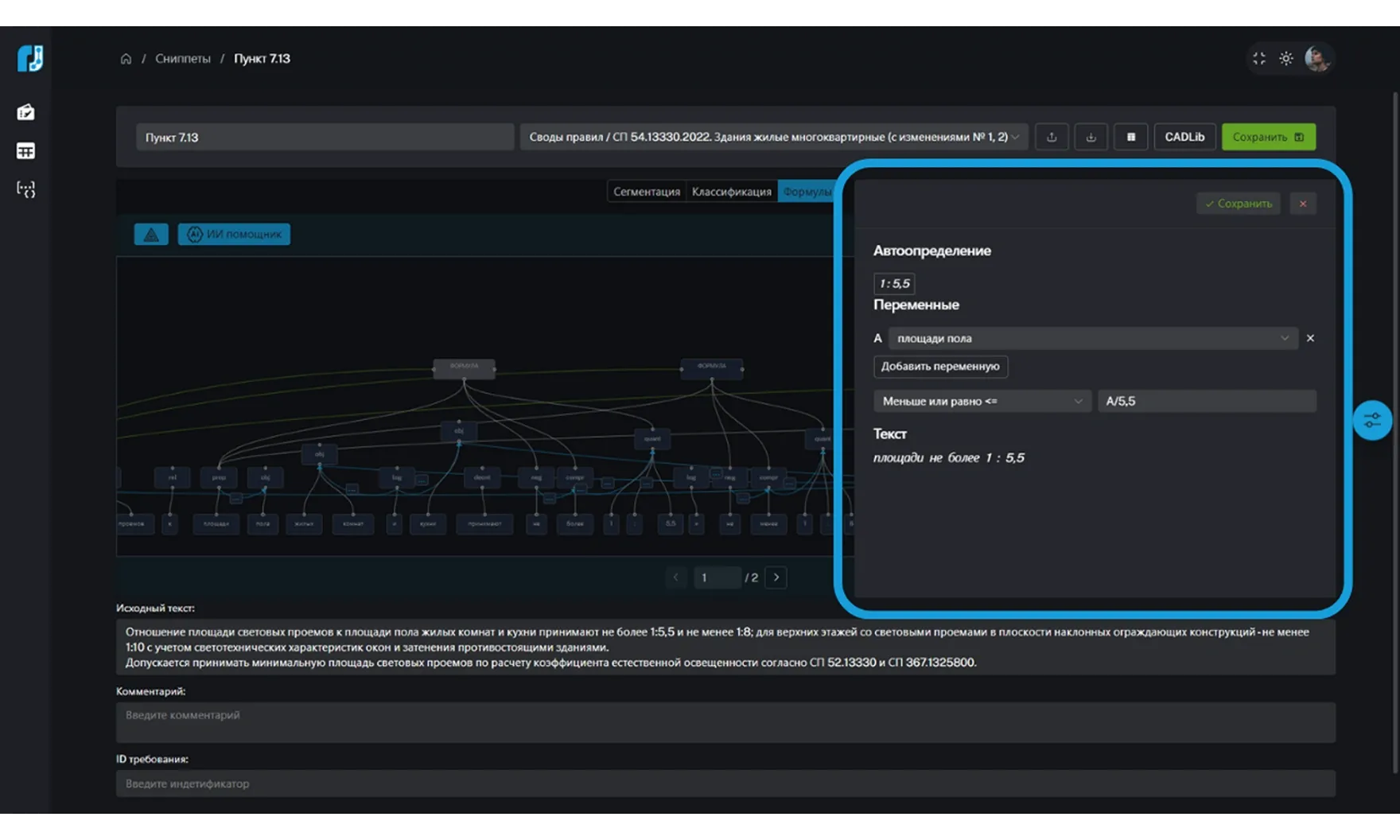Open the 'Меньше или равно <=' comparison dropdown

982,401
